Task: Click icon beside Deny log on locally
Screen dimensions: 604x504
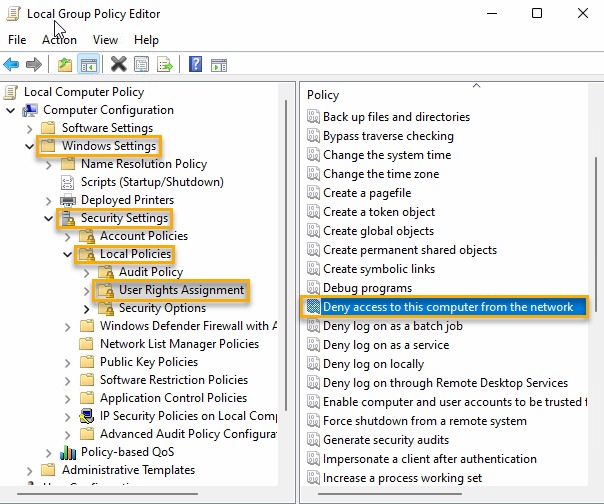Action: (313, 363)
